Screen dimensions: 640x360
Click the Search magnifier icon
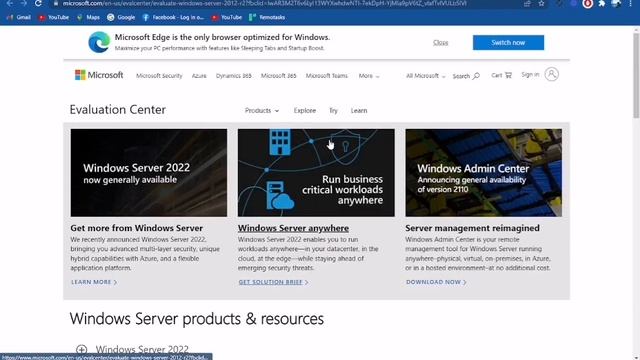point(476,76)
